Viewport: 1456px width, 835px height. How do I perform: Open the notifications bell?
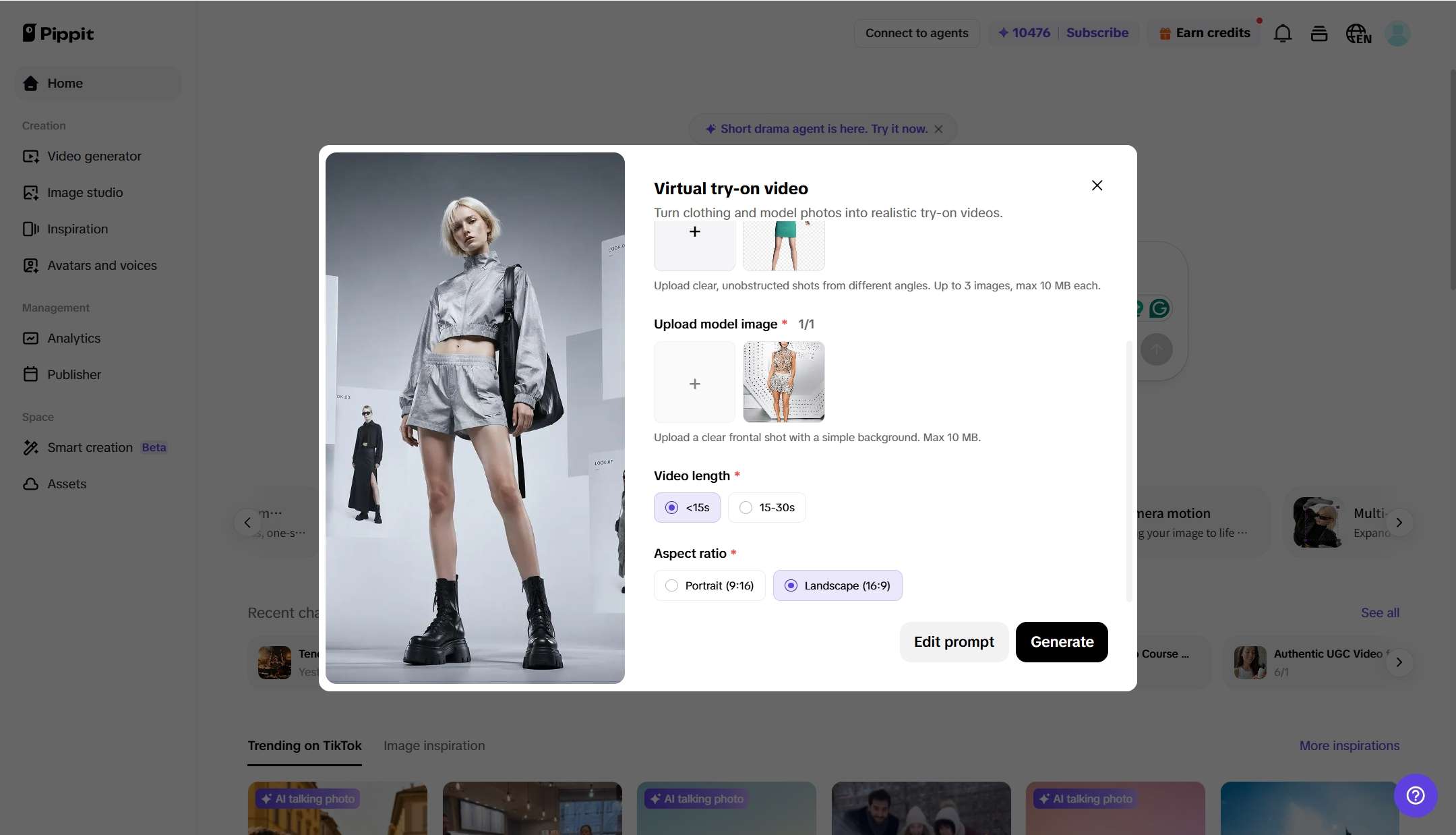1283,33
